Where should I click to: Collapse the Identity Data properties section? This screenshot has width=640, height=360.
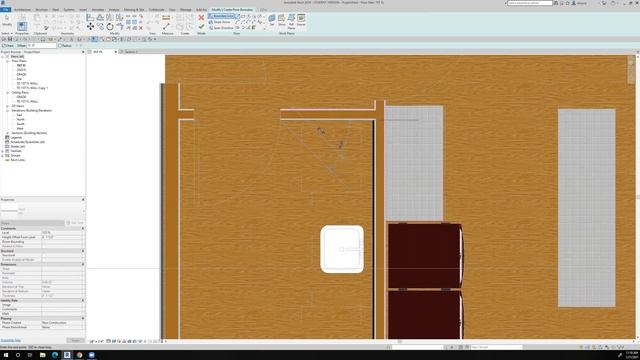pos(83,300)
